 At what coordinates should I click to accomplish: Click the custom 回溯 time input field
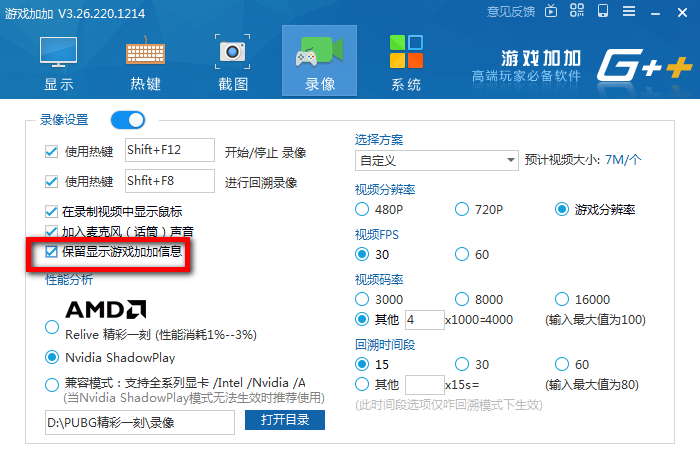click(425, 385)
